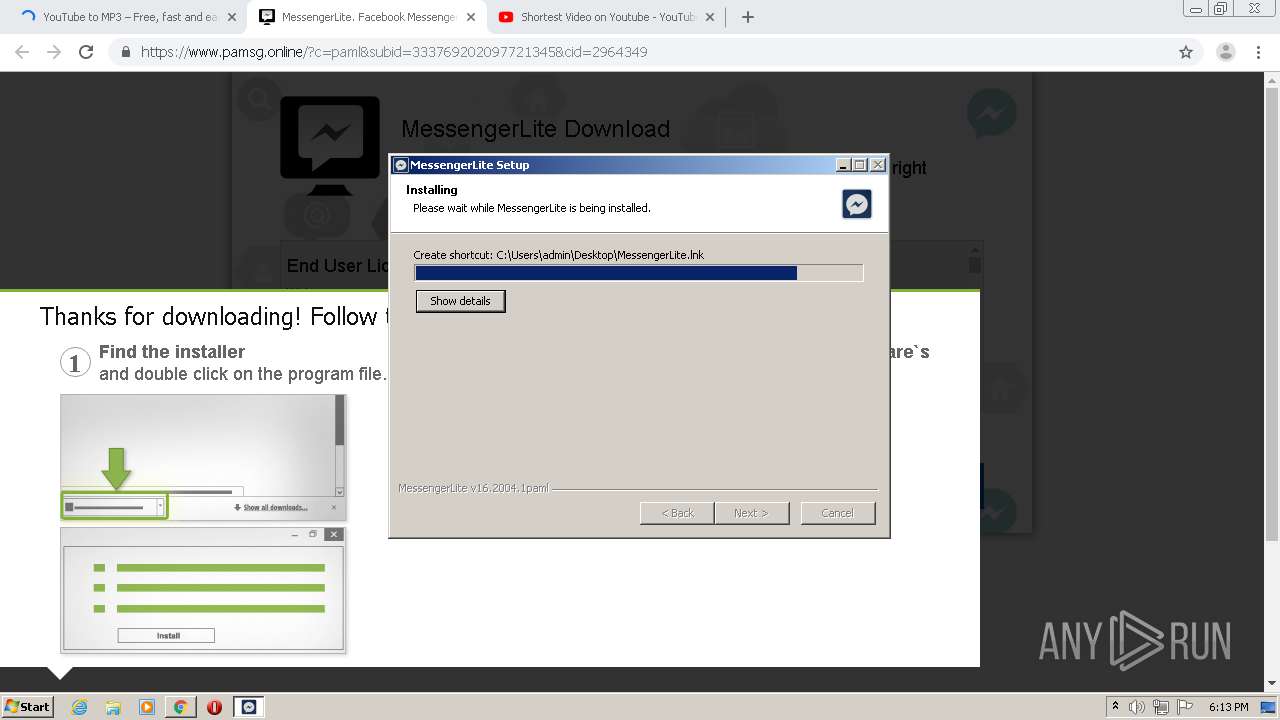Screen dimensions: 1280x720
Task: Click the Install dialog illustration thumbnail
Action: point(203,590)
